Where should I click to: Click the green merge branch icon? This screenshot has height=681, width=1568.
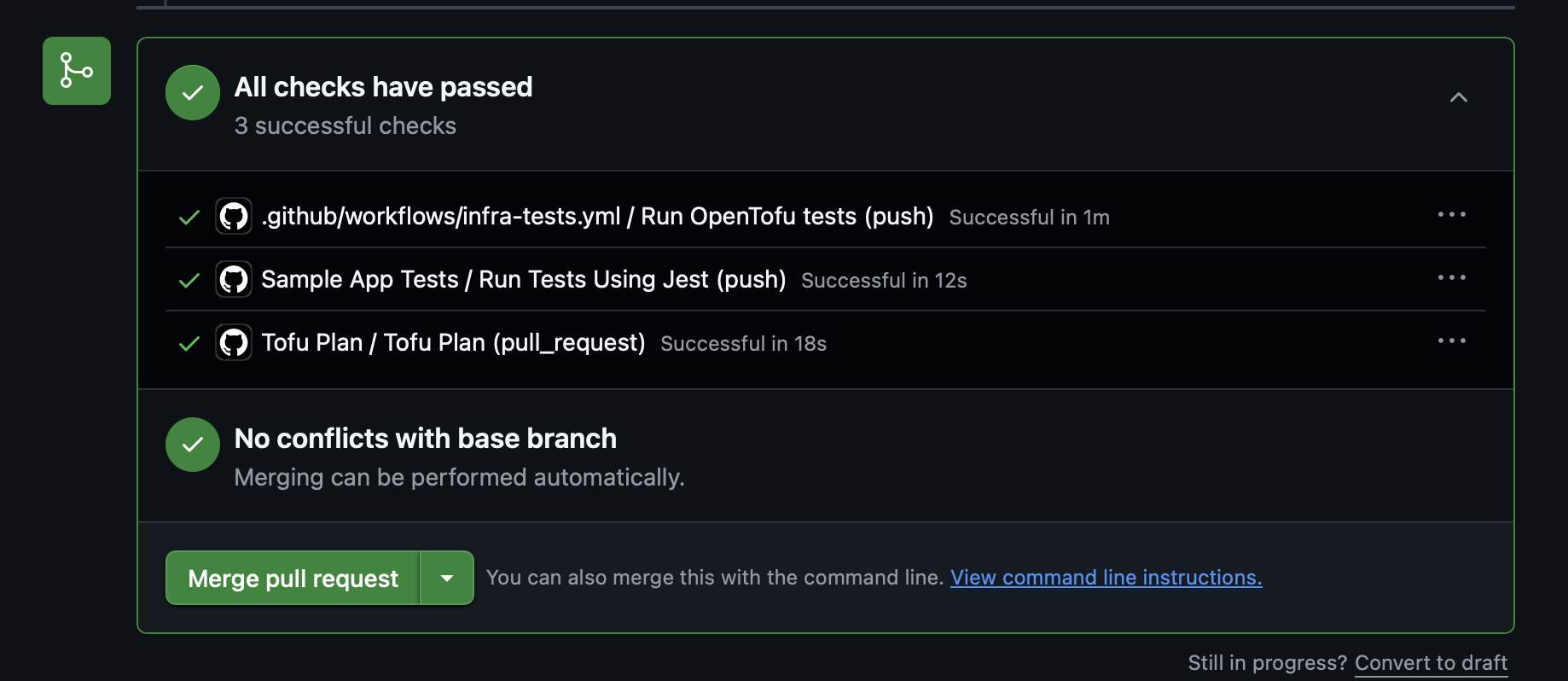[x=77, y=71]
